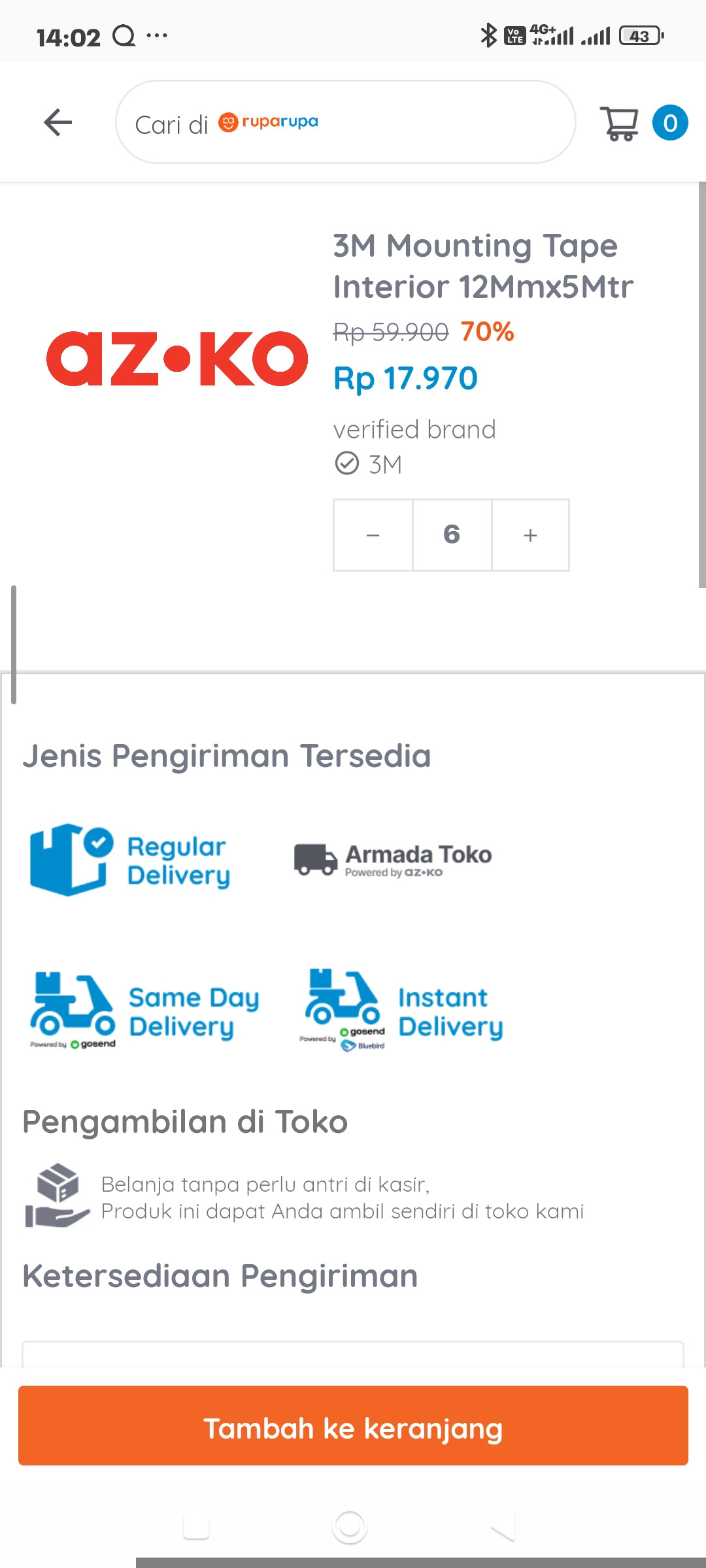This screenshot has height=1568, width=706.
Task: Tap the AZKO brand logo image
Action: 177,358
